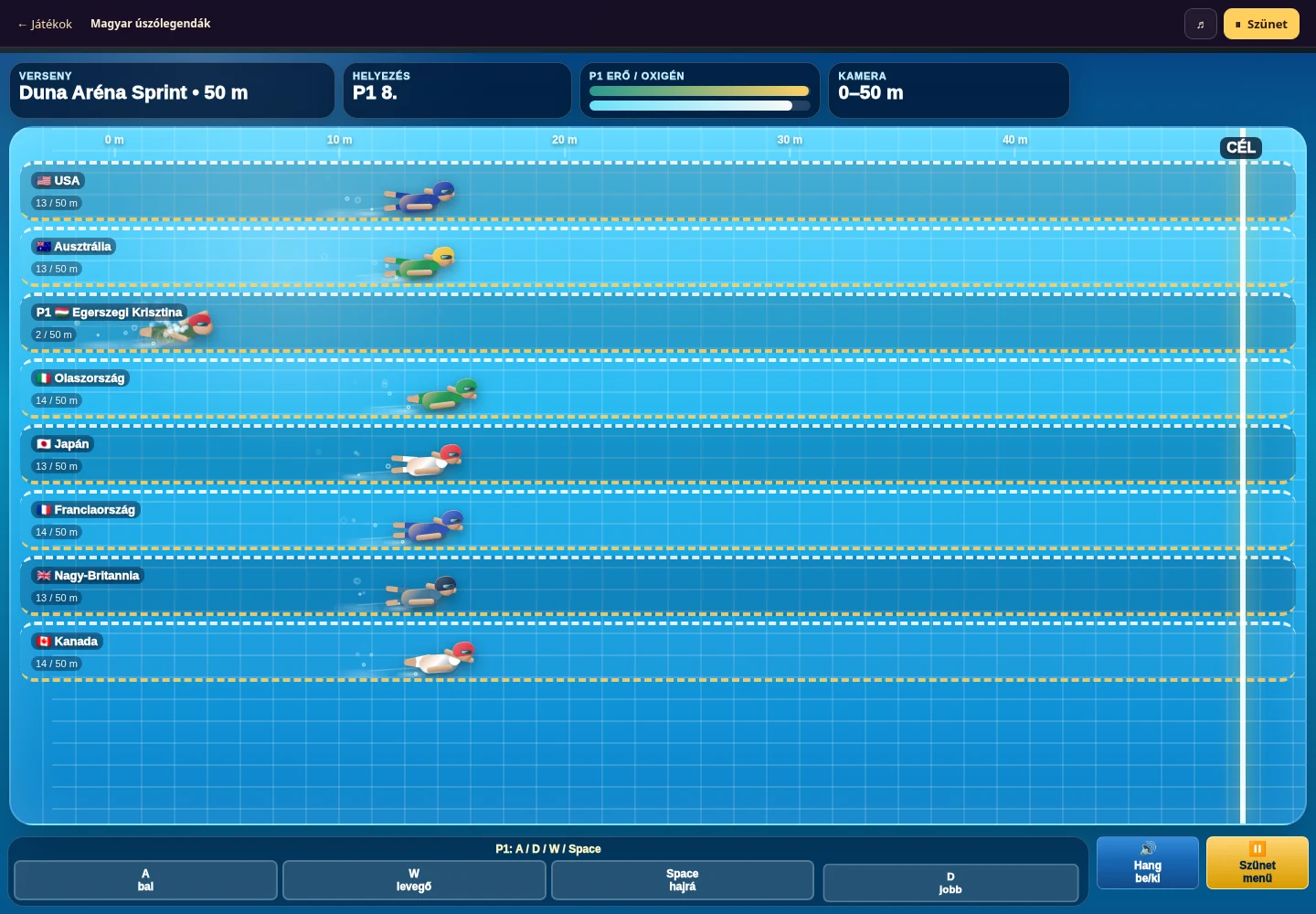Viewport: 1316px width, 914px height.
Task: Click the CÉL finish line marker
Action: pos(1241,148)
